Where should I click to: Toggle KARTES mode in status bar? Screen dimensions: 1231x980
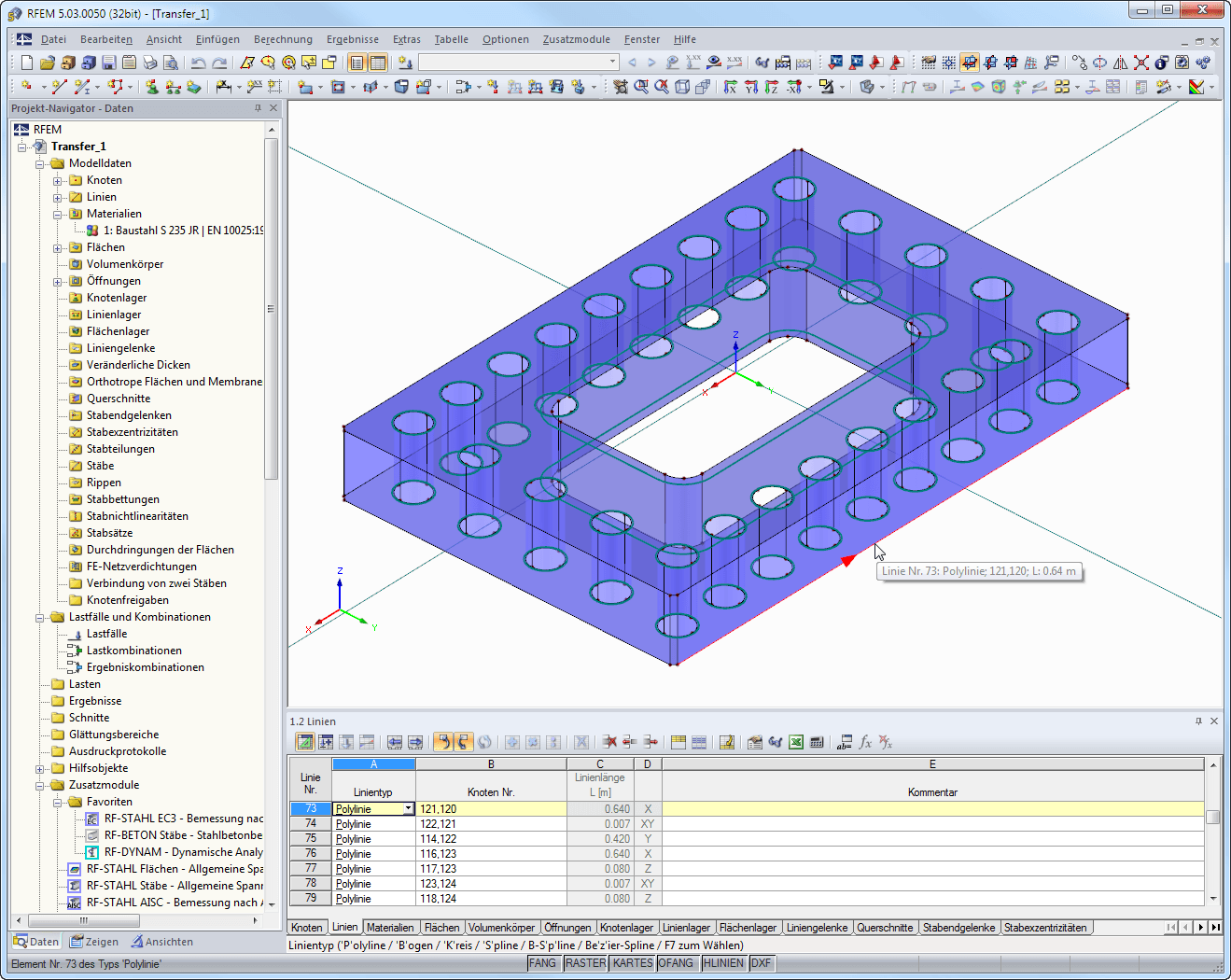(633, 963)
